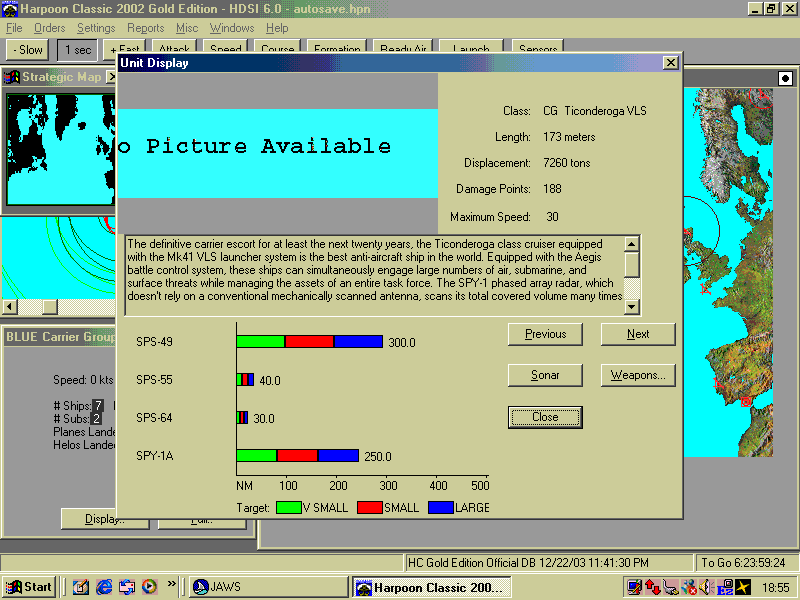Close Unit Display with title bar X
This screenshot has height=600, width=800.
[670, 63]
